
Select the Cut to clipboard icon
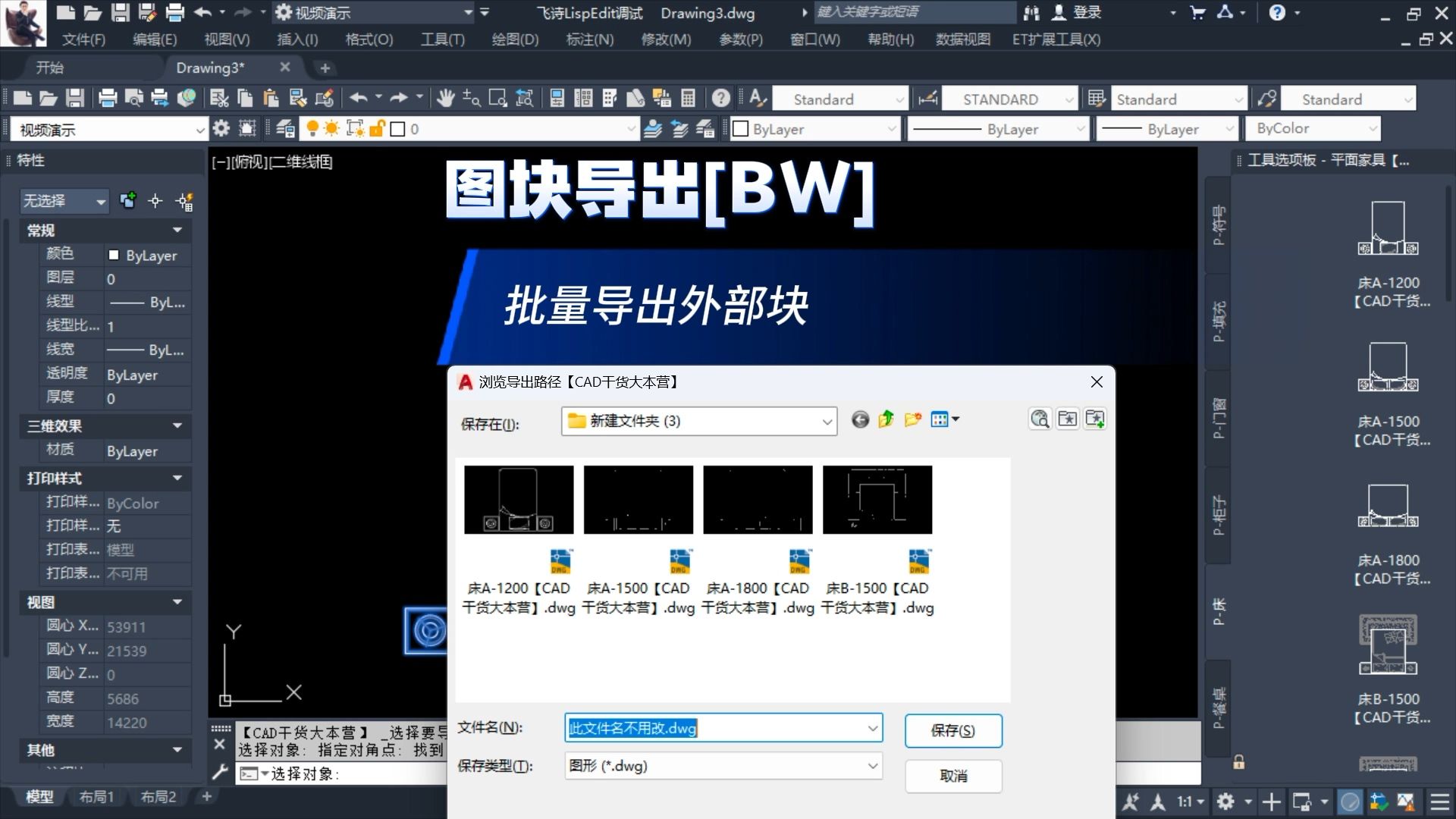pyautogui.click(x=219, y=98)
